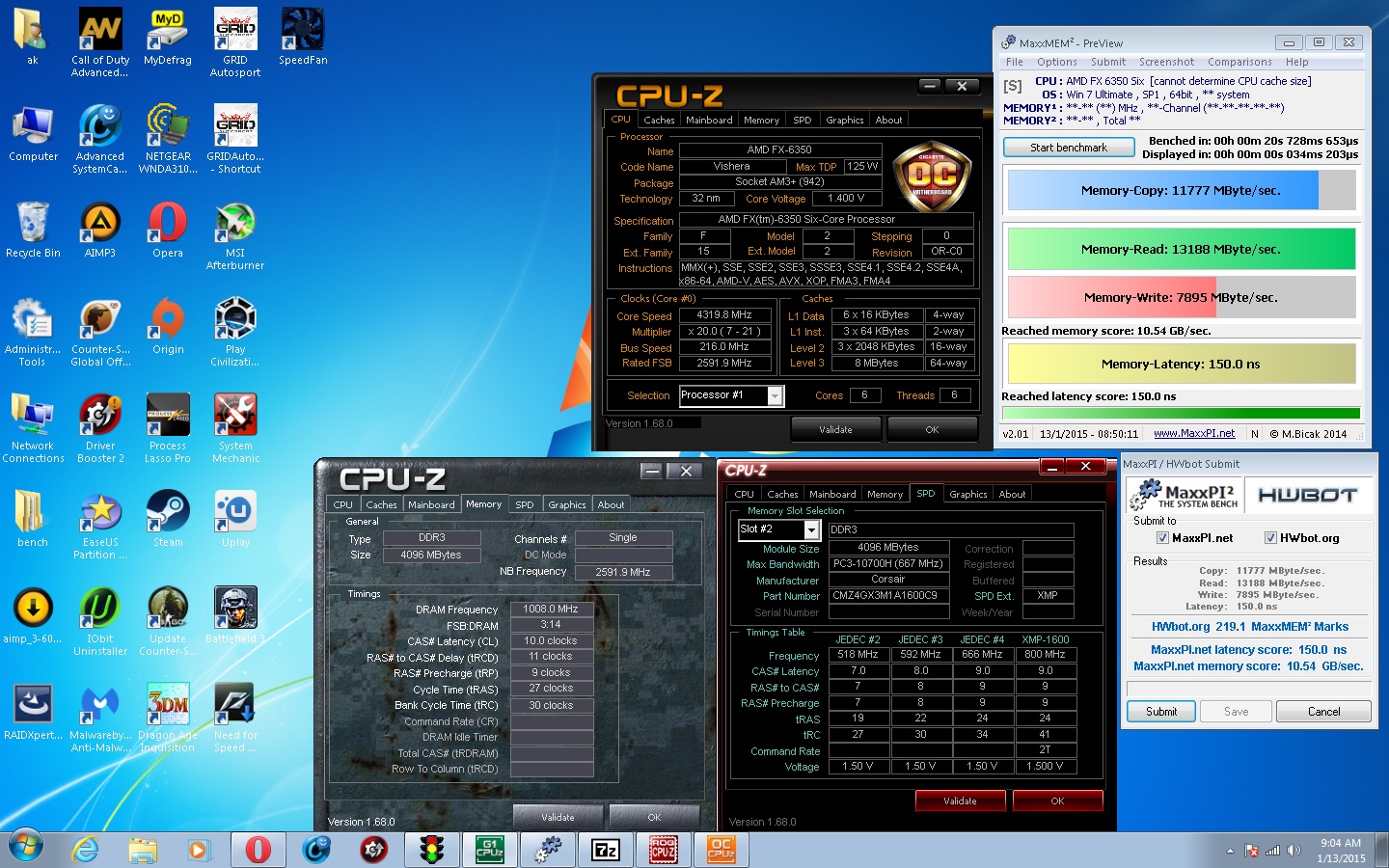This screenshot has height=868, width=1389.
Task: Open the Processor #1 selection dropdown
Action: coord(775,395)
